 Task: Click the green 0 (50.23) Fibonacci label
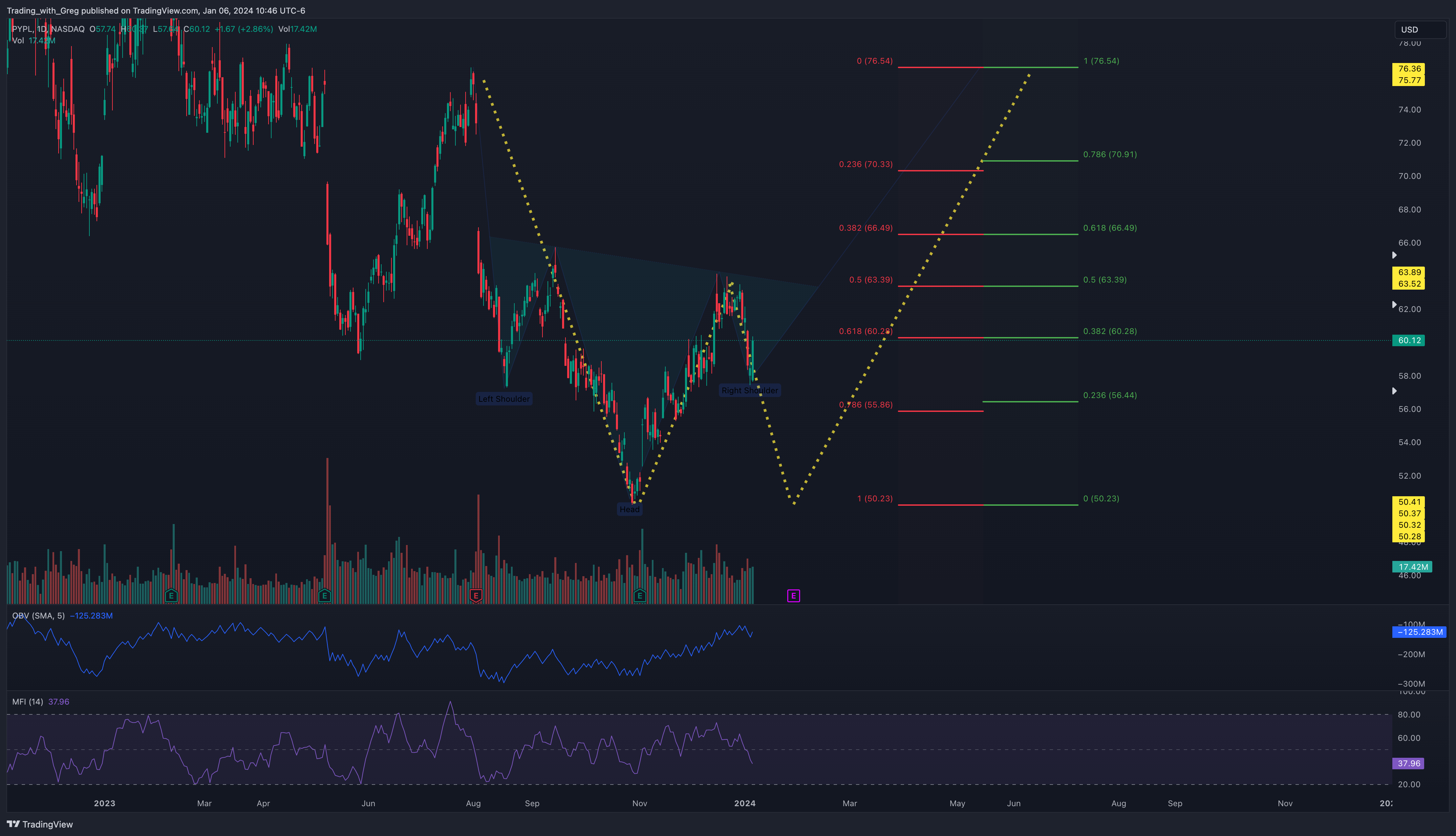point(1101,498)
